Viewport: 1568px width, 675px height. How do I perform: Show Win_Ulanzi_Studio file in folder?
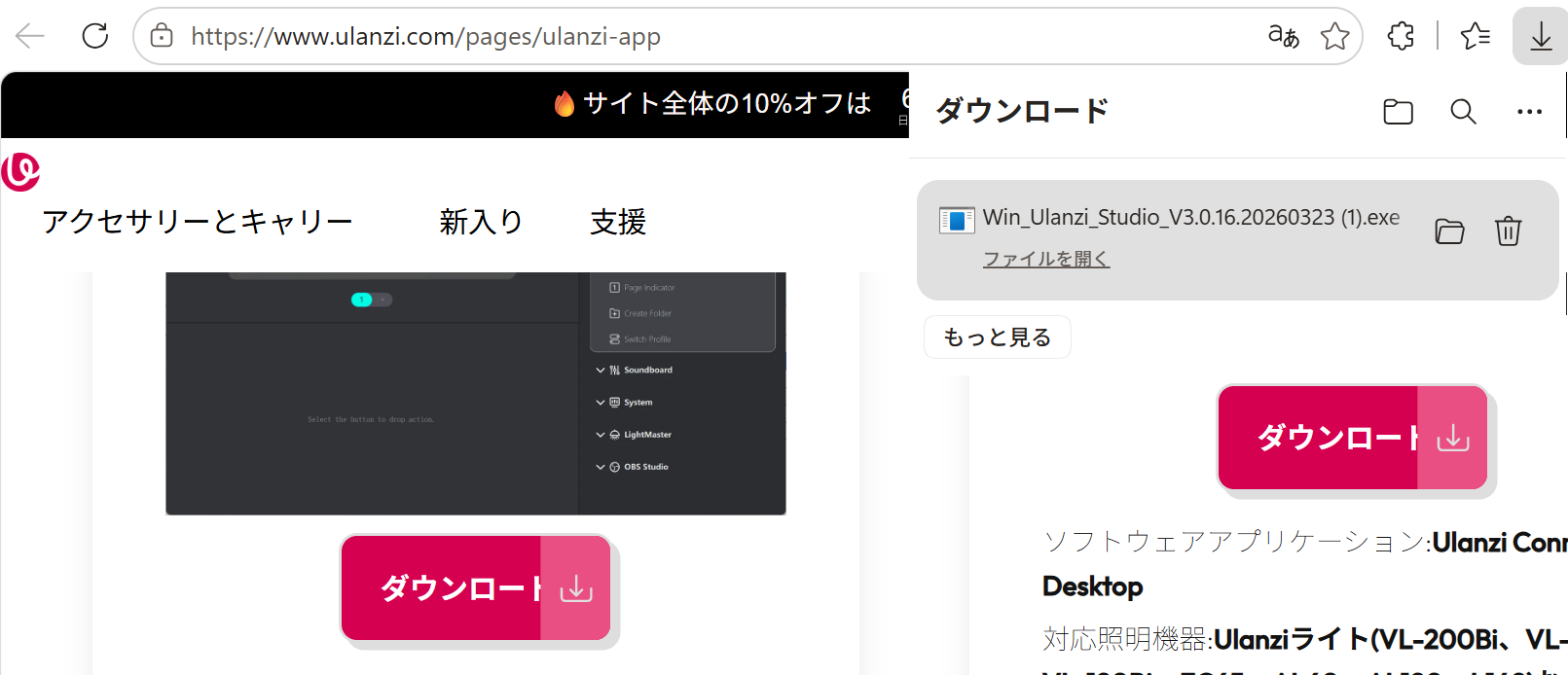1449,231
